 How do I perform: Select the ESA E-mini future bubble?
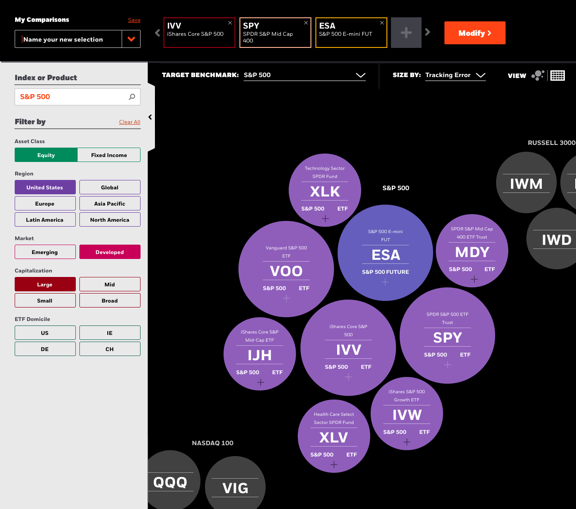(385, 253)
